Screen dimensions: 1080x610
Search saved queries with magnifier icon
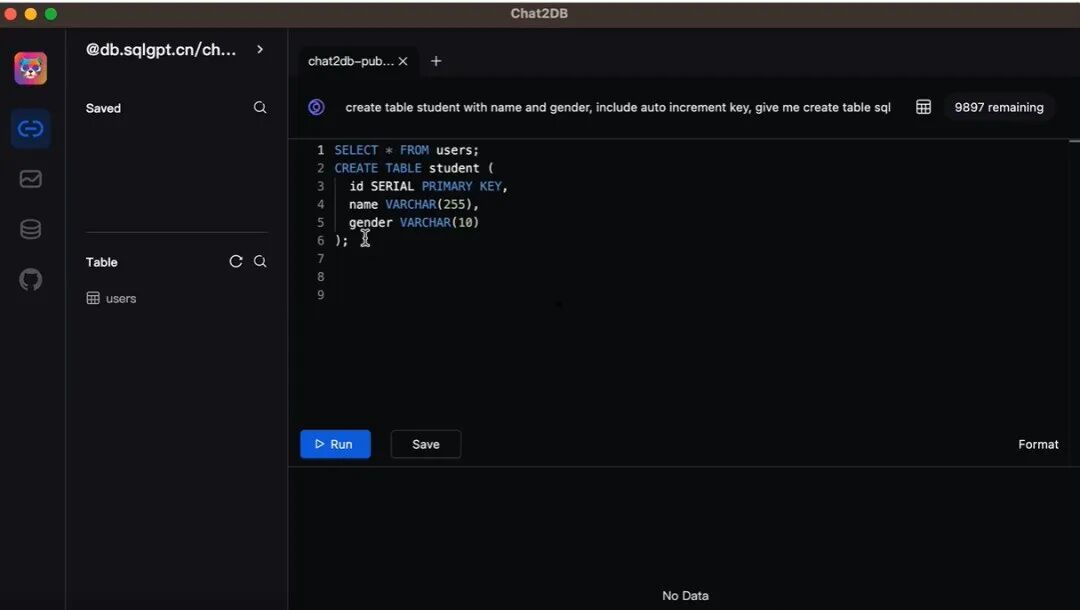[260, 107]
